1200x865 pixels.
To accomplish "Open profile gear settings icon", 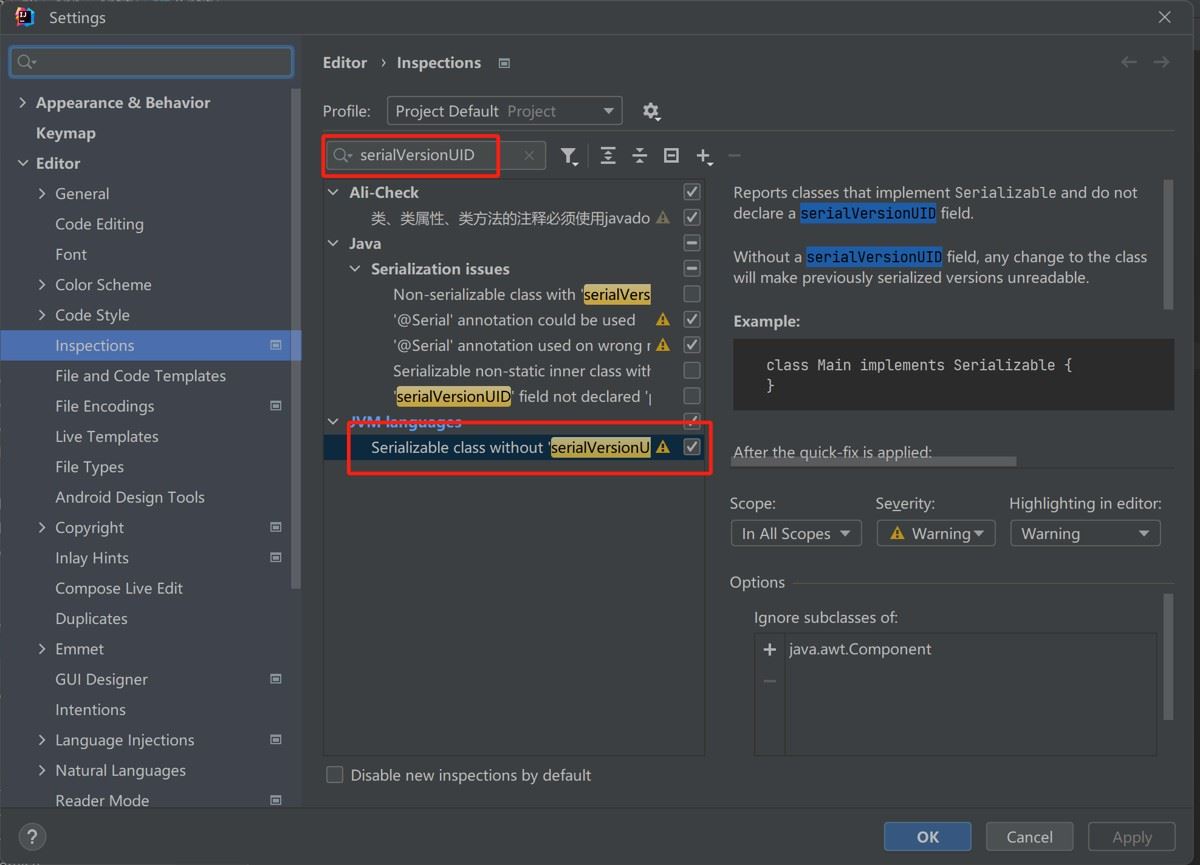I will [x=651, y=111].
